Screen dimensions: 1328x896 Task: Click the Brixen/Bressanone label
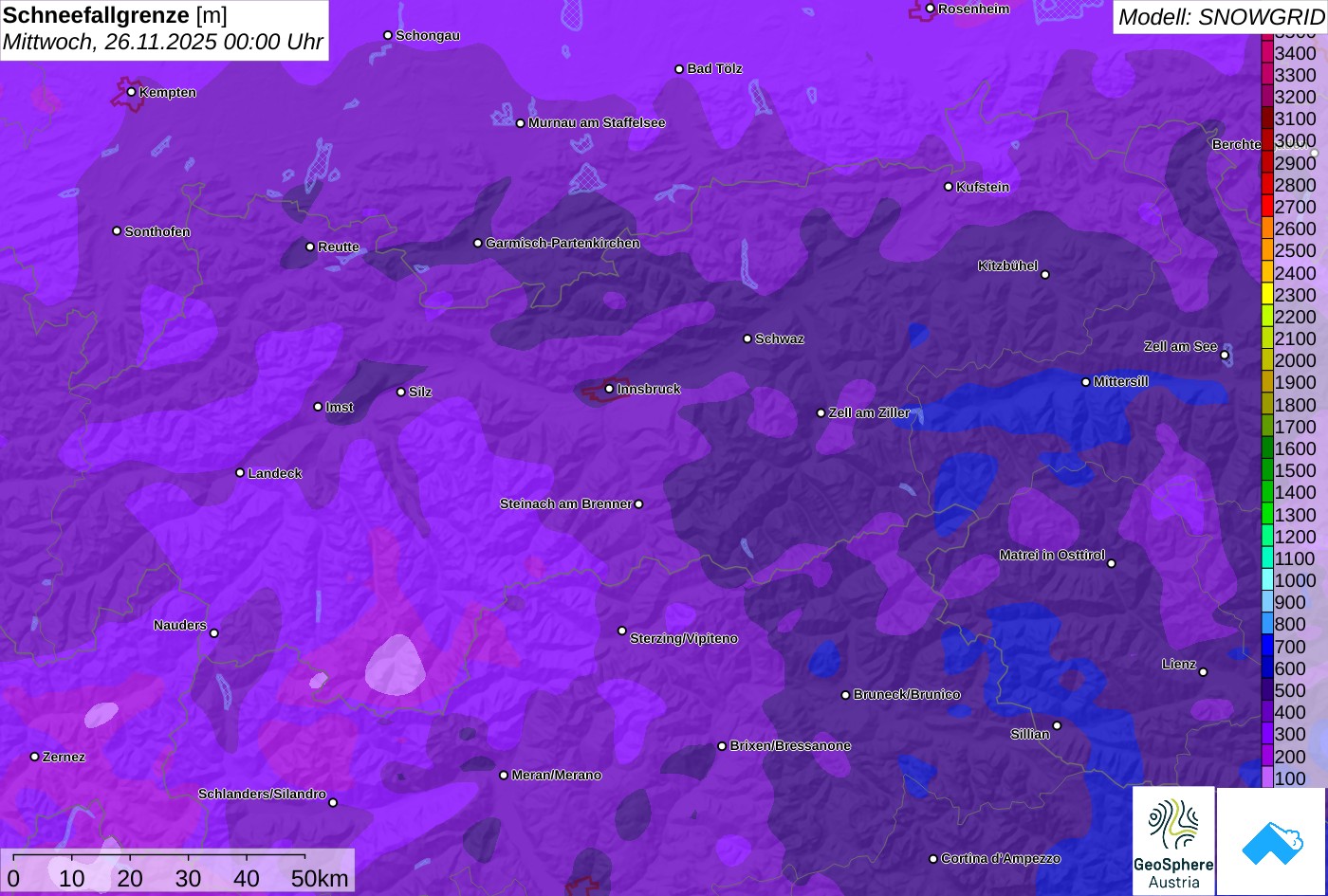pyautogui.click(x=790, y=745)
